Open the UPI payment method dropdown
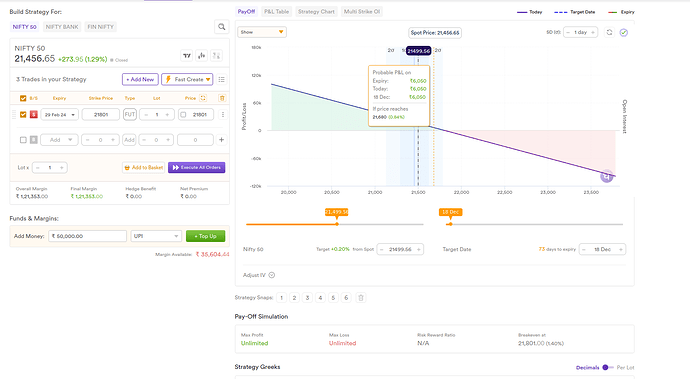Image resolution: width=690 pixels, height=379 pixels. coord(156,236)
